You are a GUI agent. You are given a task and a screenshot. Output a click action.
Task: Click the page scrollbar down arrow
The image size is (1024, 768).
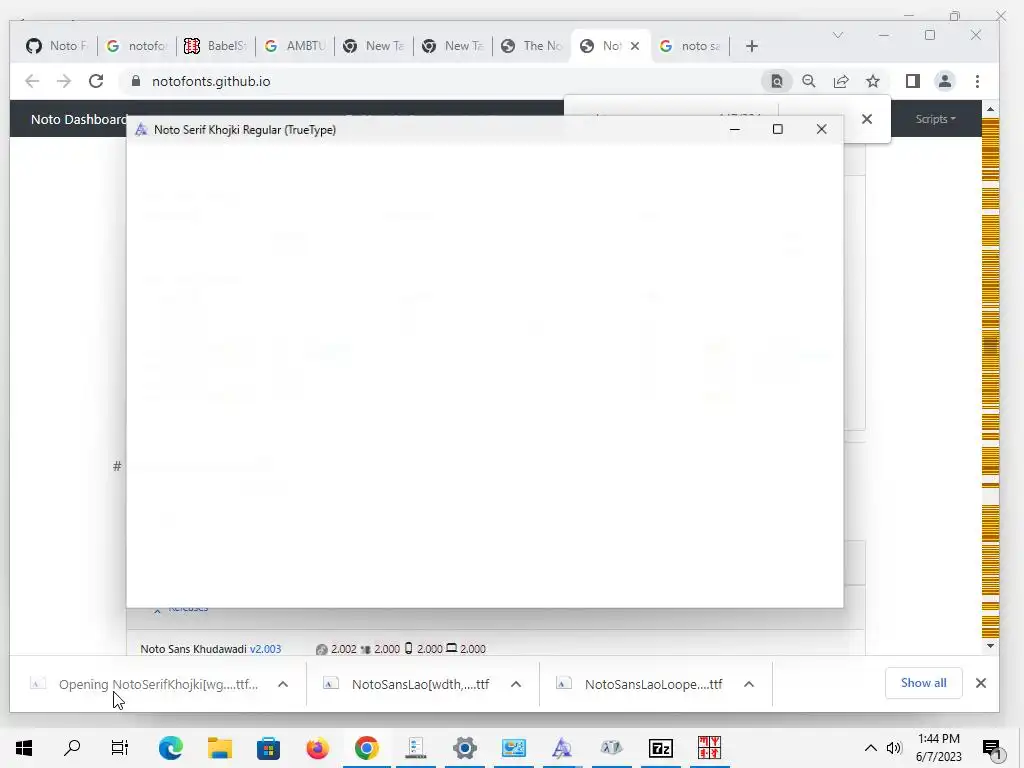(x=990, y=646)
